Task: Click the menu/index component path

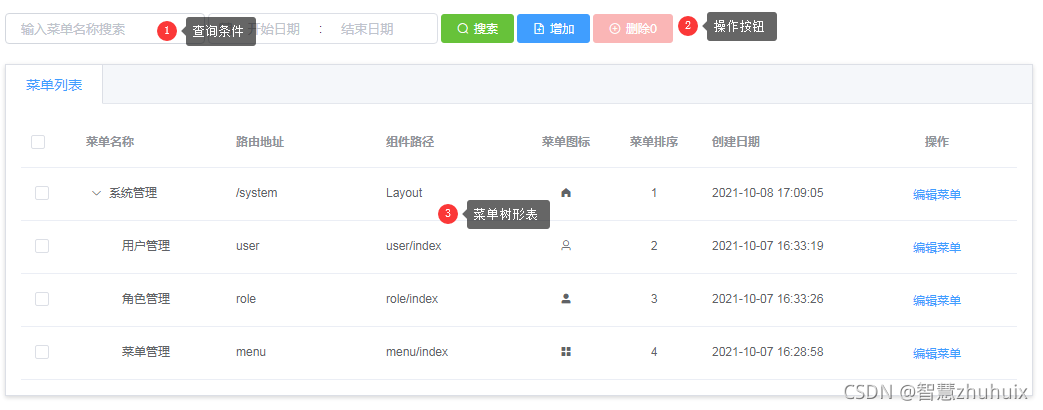Action: coord(417,351)
